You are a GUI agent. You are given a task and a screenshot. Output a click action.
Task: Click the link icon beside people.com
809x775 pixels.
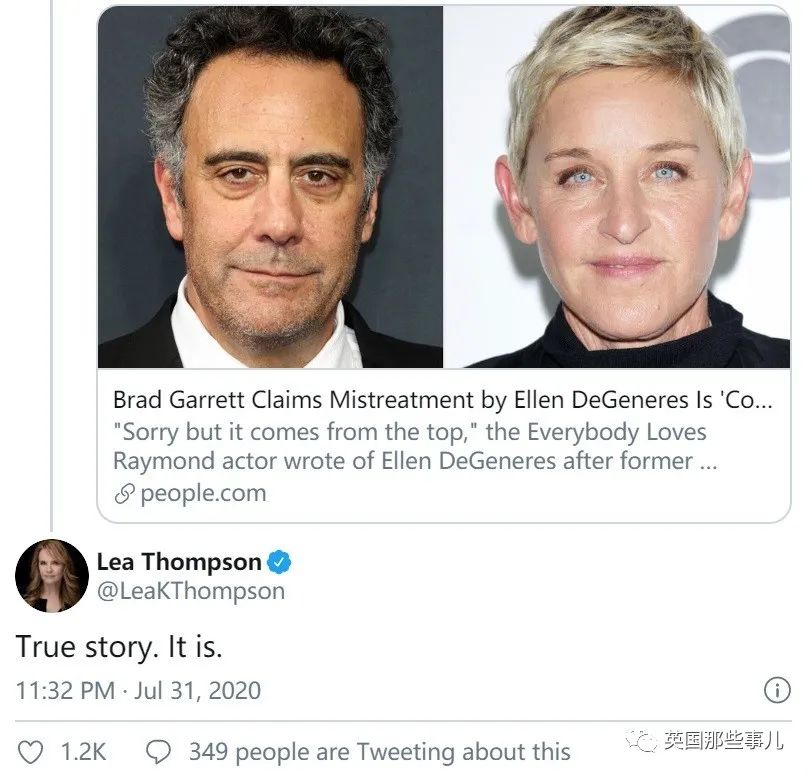(x=124, y=494)
